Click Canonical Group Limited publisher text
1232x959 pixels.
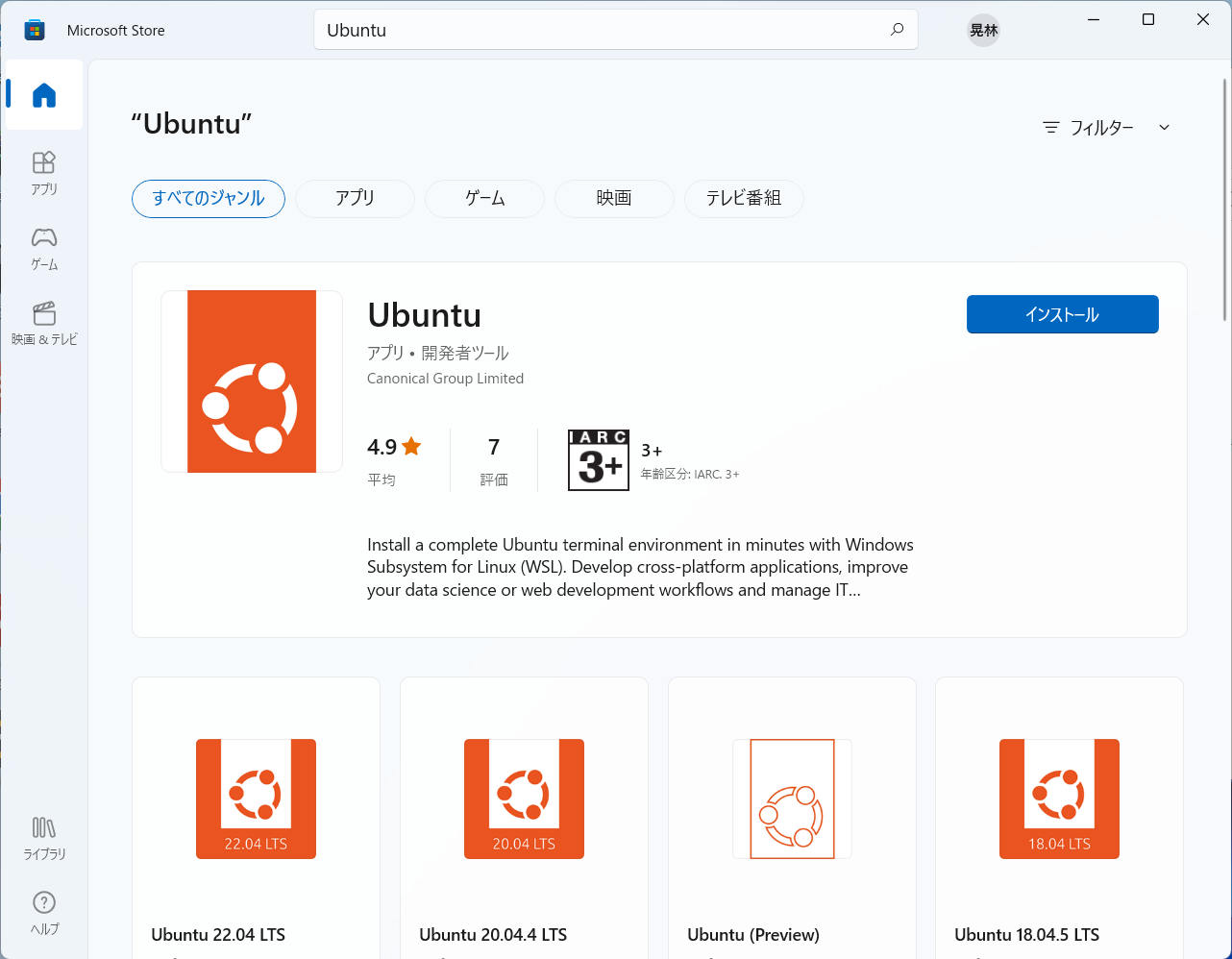point(445,379)
